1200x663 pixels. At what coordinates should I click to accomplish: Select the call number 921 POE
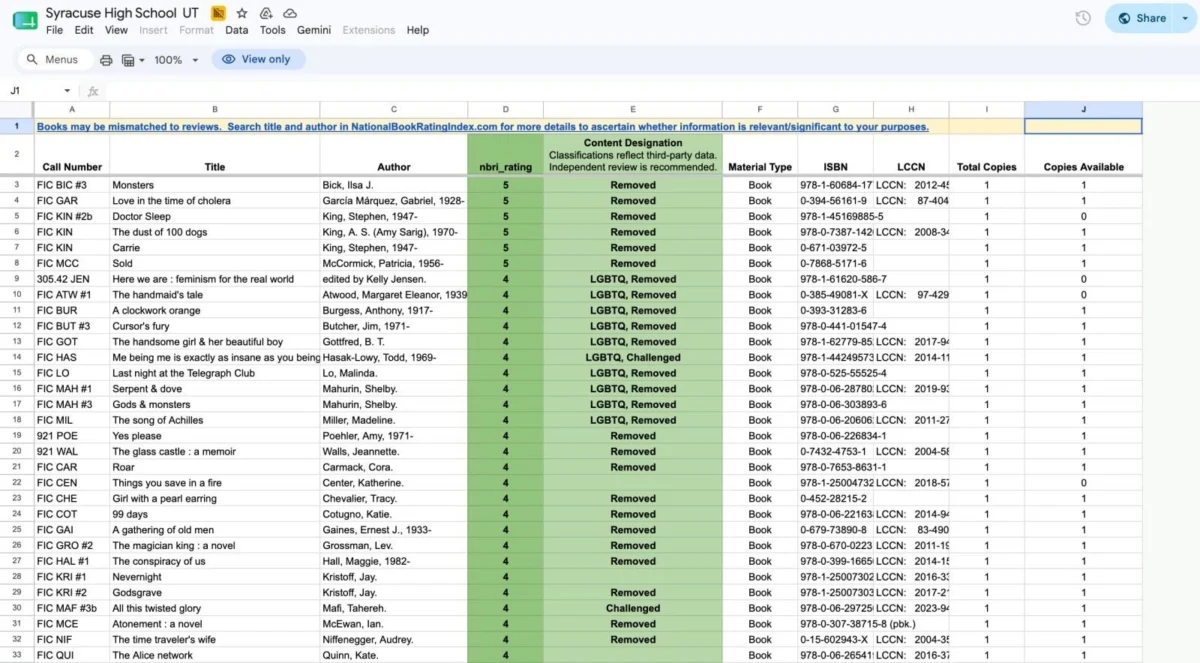coord(72,436)
